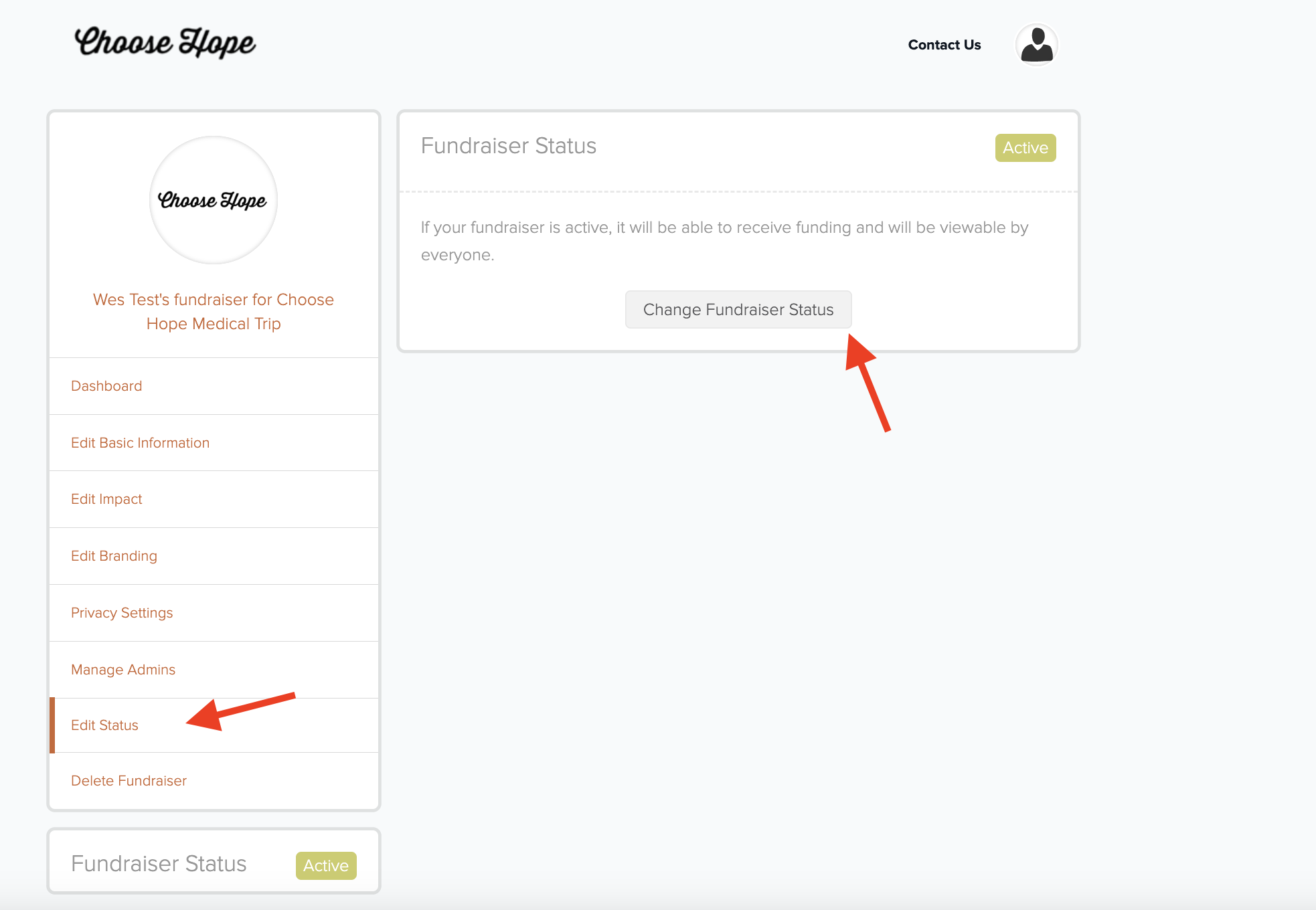Click the Fundraiser Status heading in main panel
Viewport: 1316px width, 910px height.
pos(509,146)
